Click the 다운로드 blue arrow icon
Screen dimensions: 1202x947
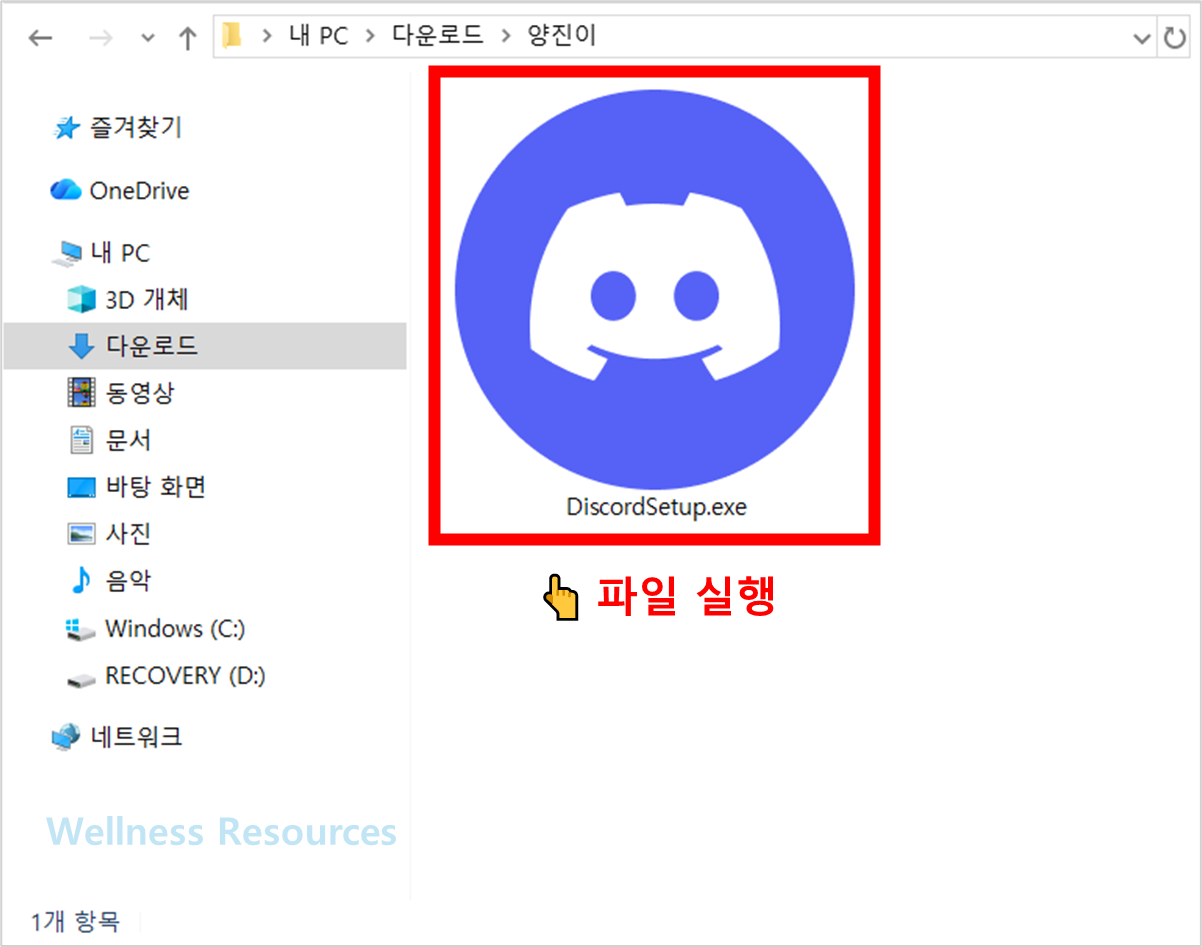pos(81,346)
